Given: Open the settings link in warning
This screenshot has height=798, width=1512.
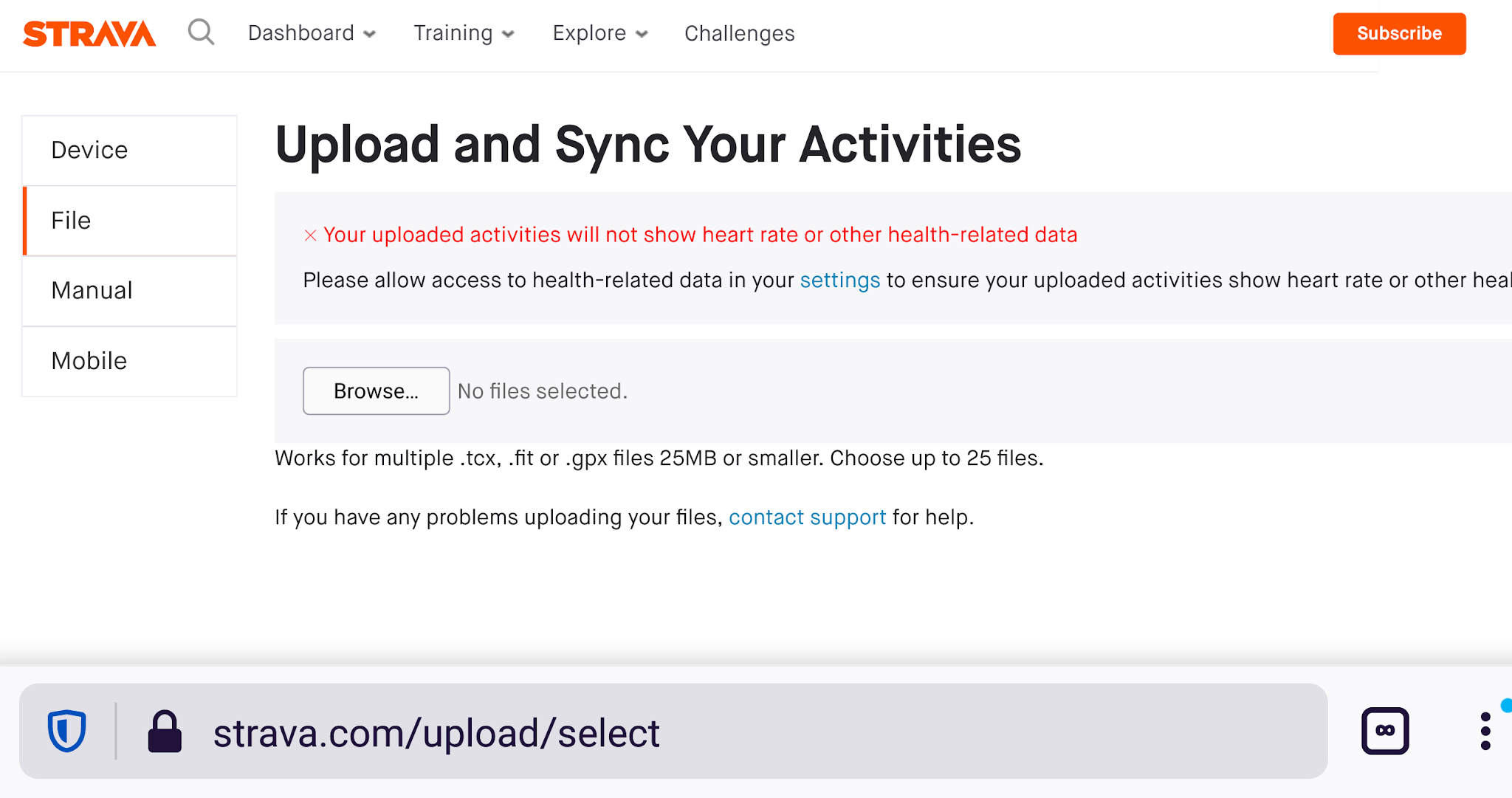Looking at the screenshot, I should click(x=839, y=281).
